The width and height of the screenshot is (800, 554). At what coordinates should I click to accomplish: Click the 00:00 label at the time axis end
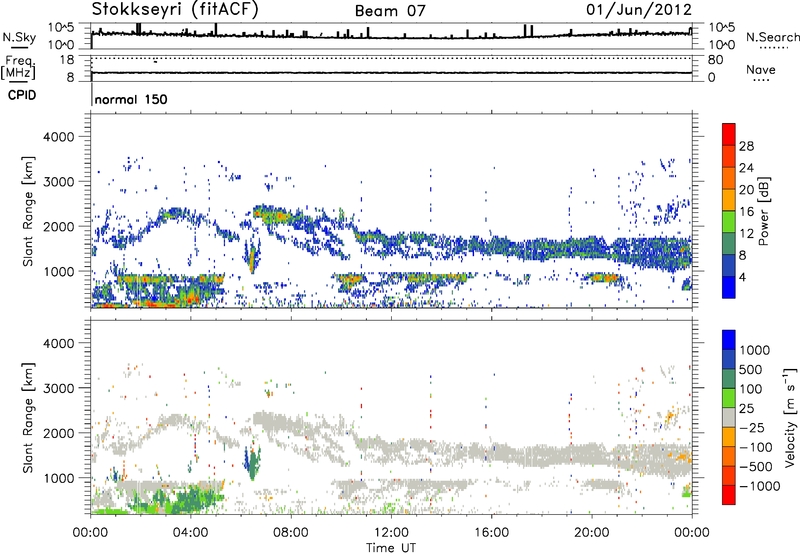692,533
